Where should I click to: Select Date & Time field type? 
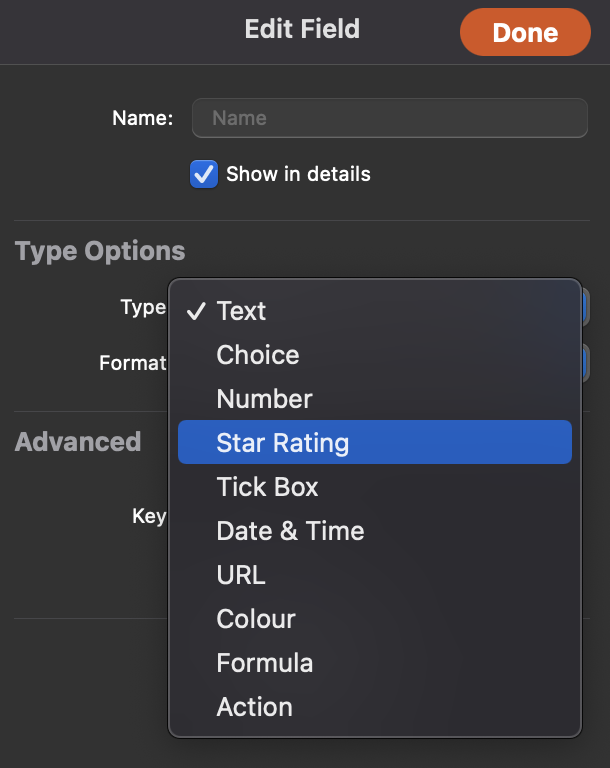tap(375, 530)
